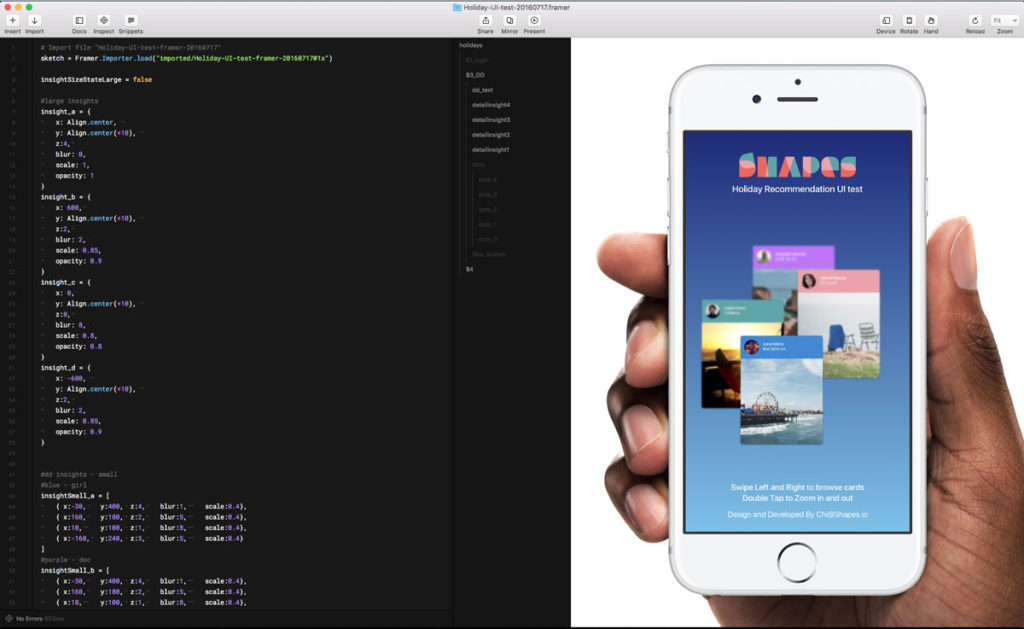Reload the prototype preview
The width and height of the screenshot is (1024, 629).
coord(975,20)
